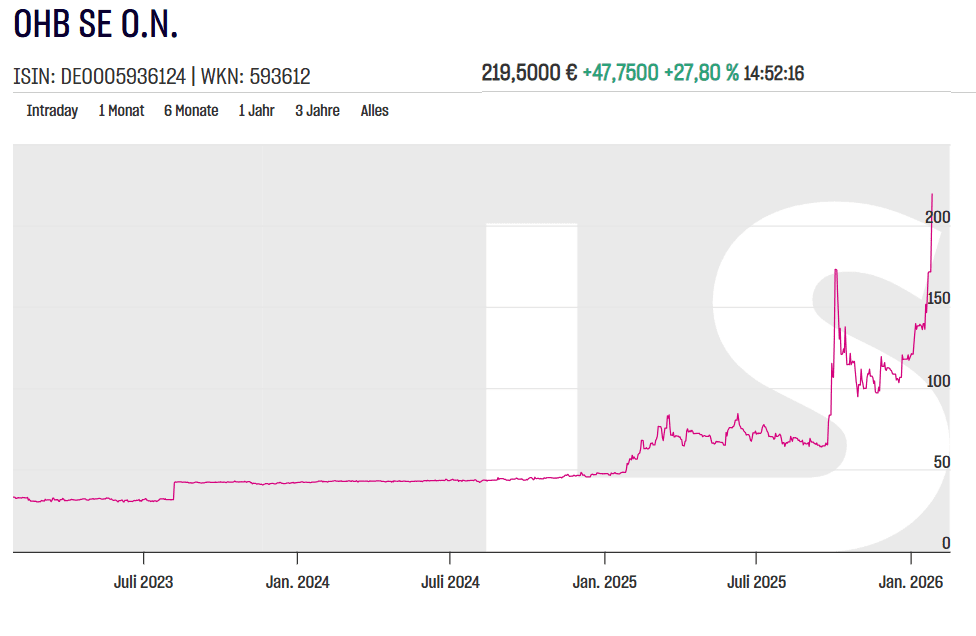Click the current price 219,5000 €
The image size is (976, 636).
point(530,73)
